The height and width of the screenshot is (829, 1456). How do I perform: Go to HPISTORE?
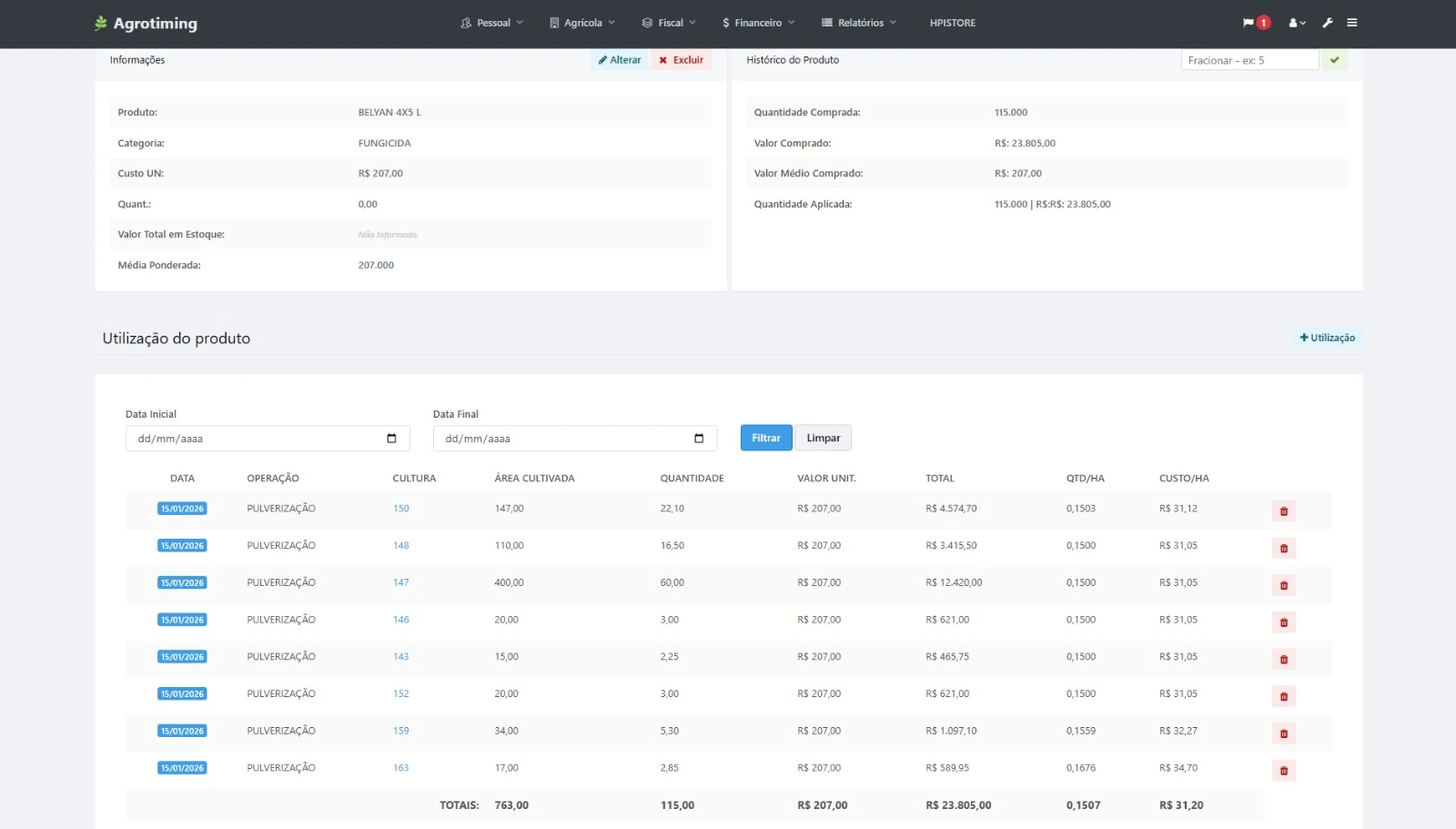point(952,23)
